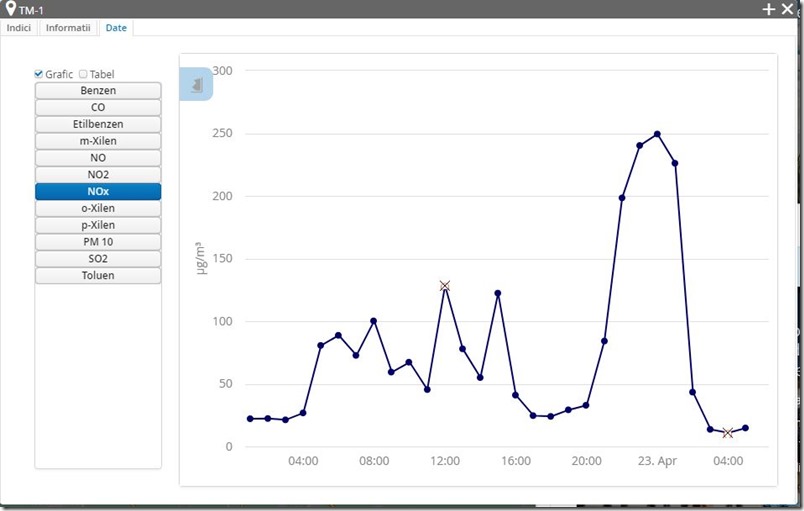Click the highest data point near 250
804x511 pixels.
click(657, 134)
